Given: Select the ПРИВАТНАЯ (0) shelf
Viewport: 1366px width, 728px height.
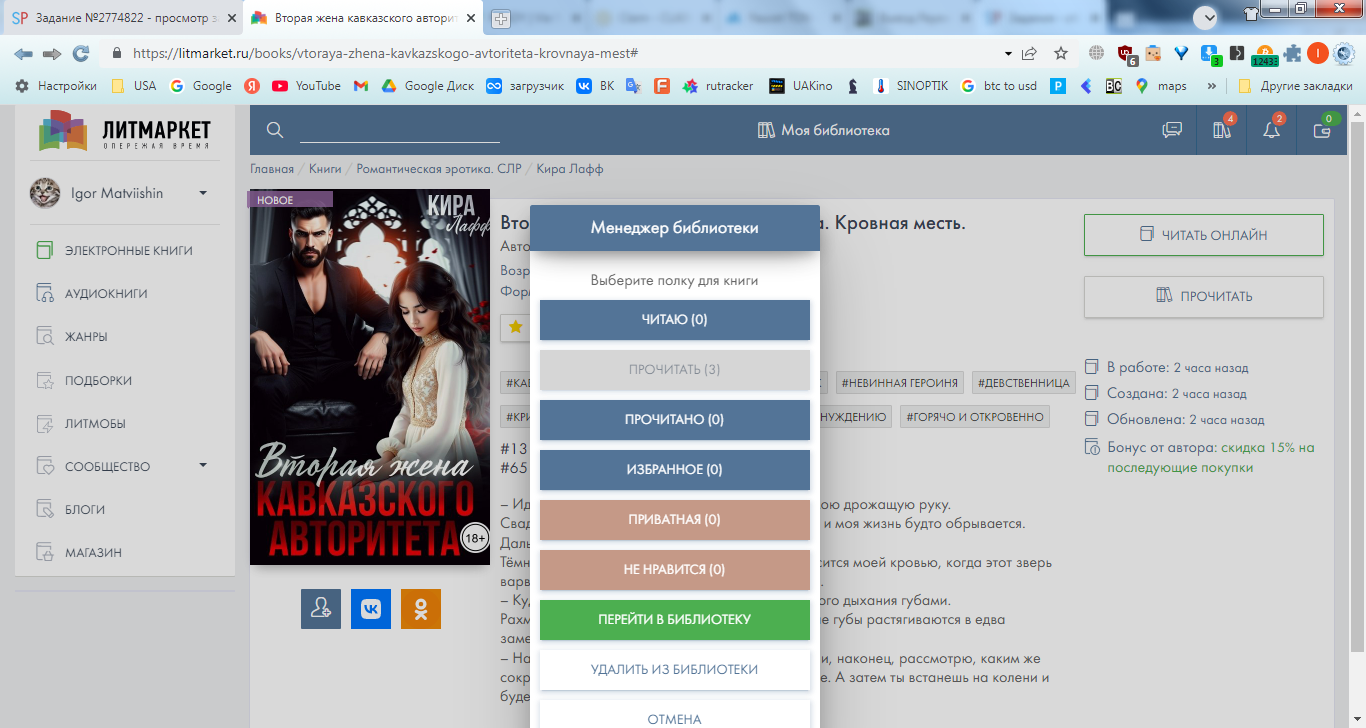Looking at the screenshot, I should (x=675, y=520).
